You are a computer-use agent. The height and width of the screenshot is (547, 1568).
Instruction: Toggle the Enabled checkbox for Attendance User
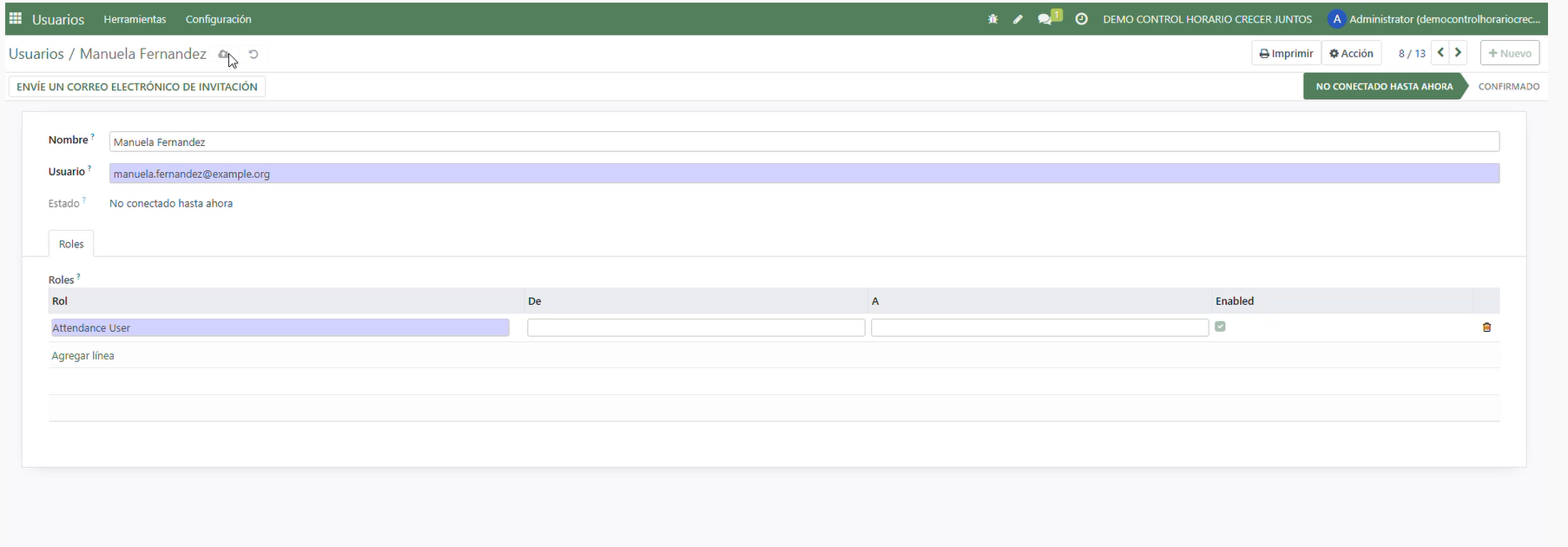[x=1220, y=326]
